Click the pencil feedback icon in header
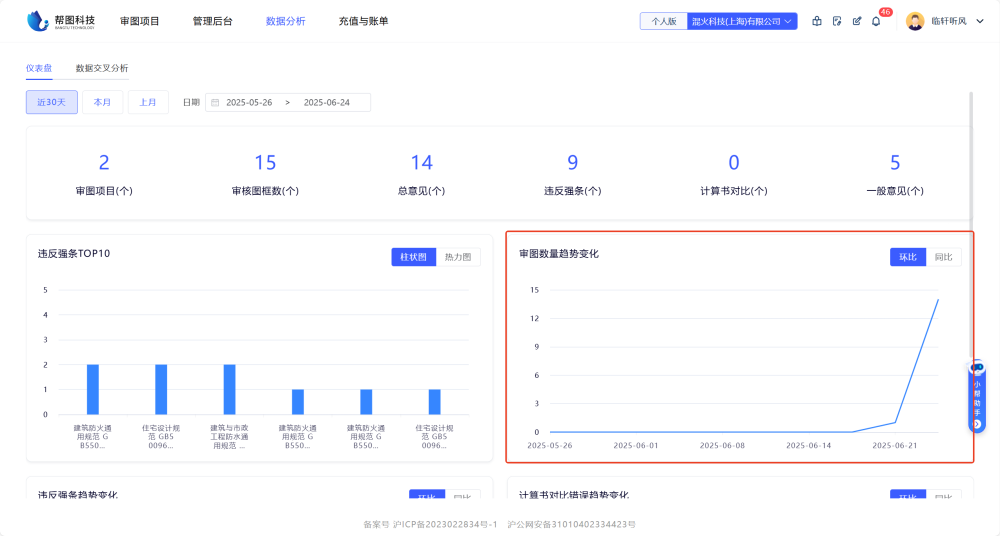The image size is (1000, 536). 857,21
